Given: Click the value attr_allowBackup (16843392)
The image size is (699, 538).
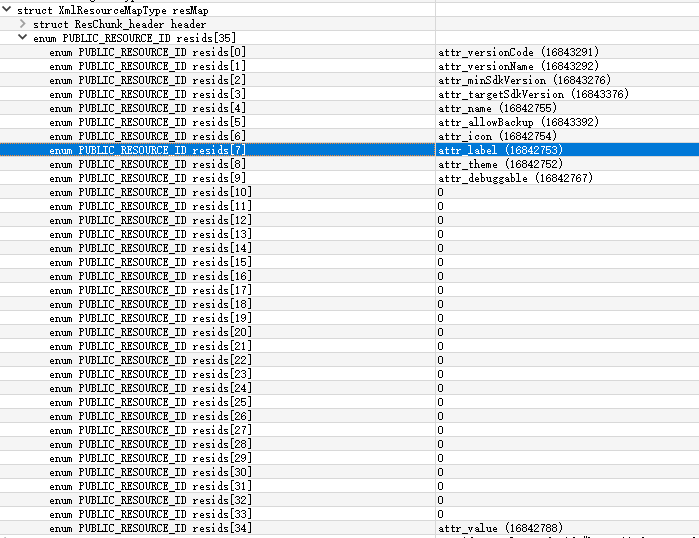Looking at the screenshot, I should (x=518, y=122).
